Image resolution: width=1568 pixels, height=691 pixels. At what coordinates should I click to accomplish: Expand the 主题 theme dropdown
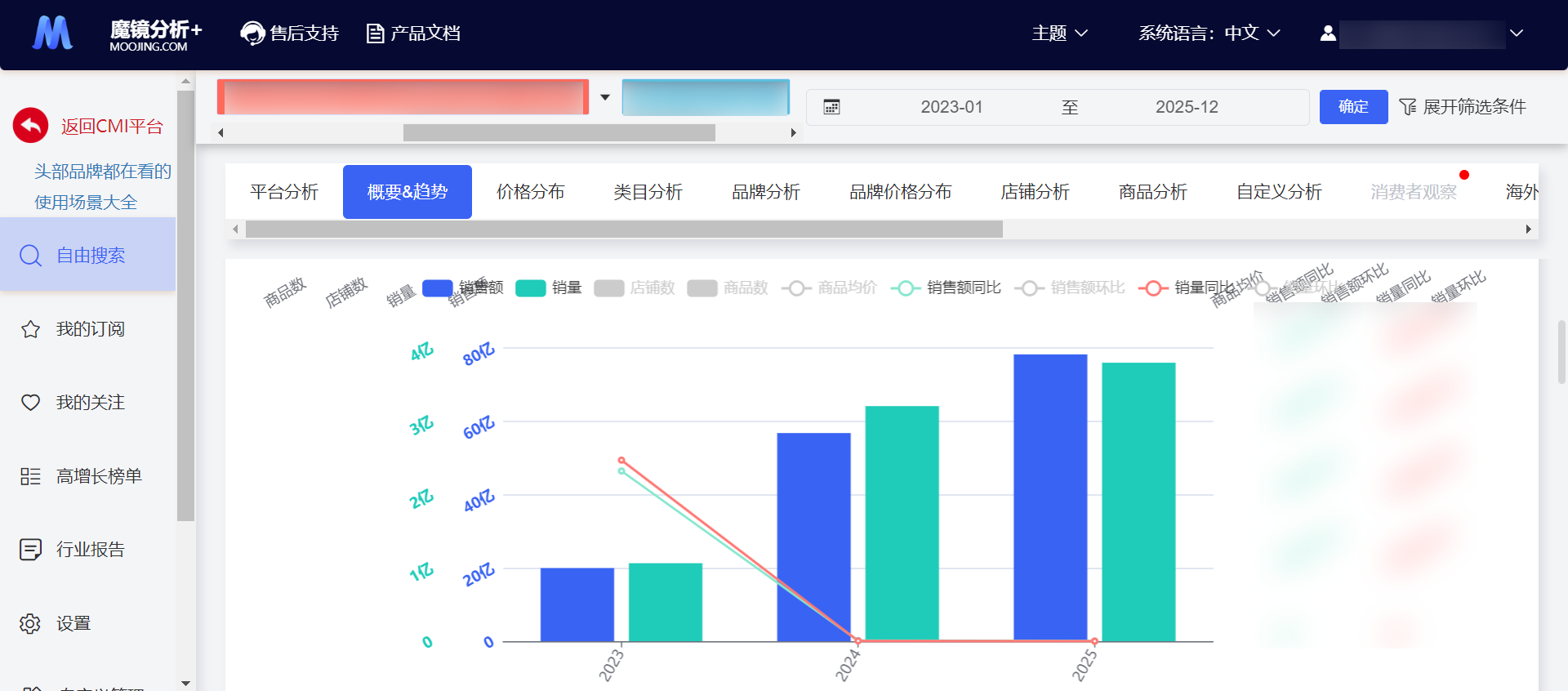[1059, 33]
